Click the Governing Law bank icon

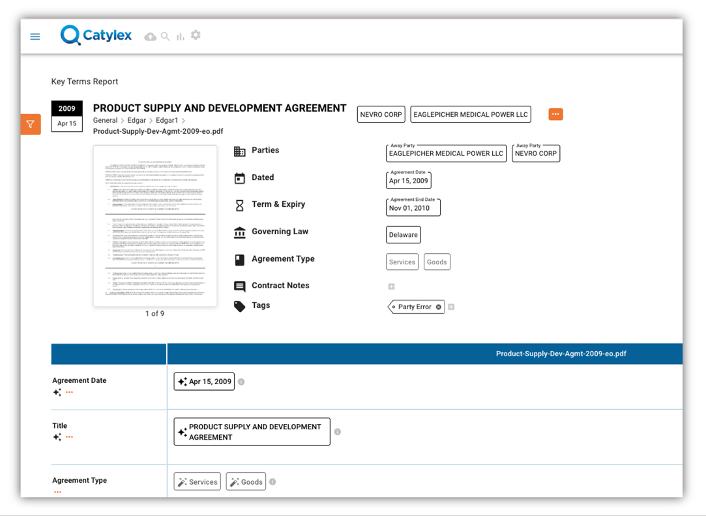click(x=240, y=232)
